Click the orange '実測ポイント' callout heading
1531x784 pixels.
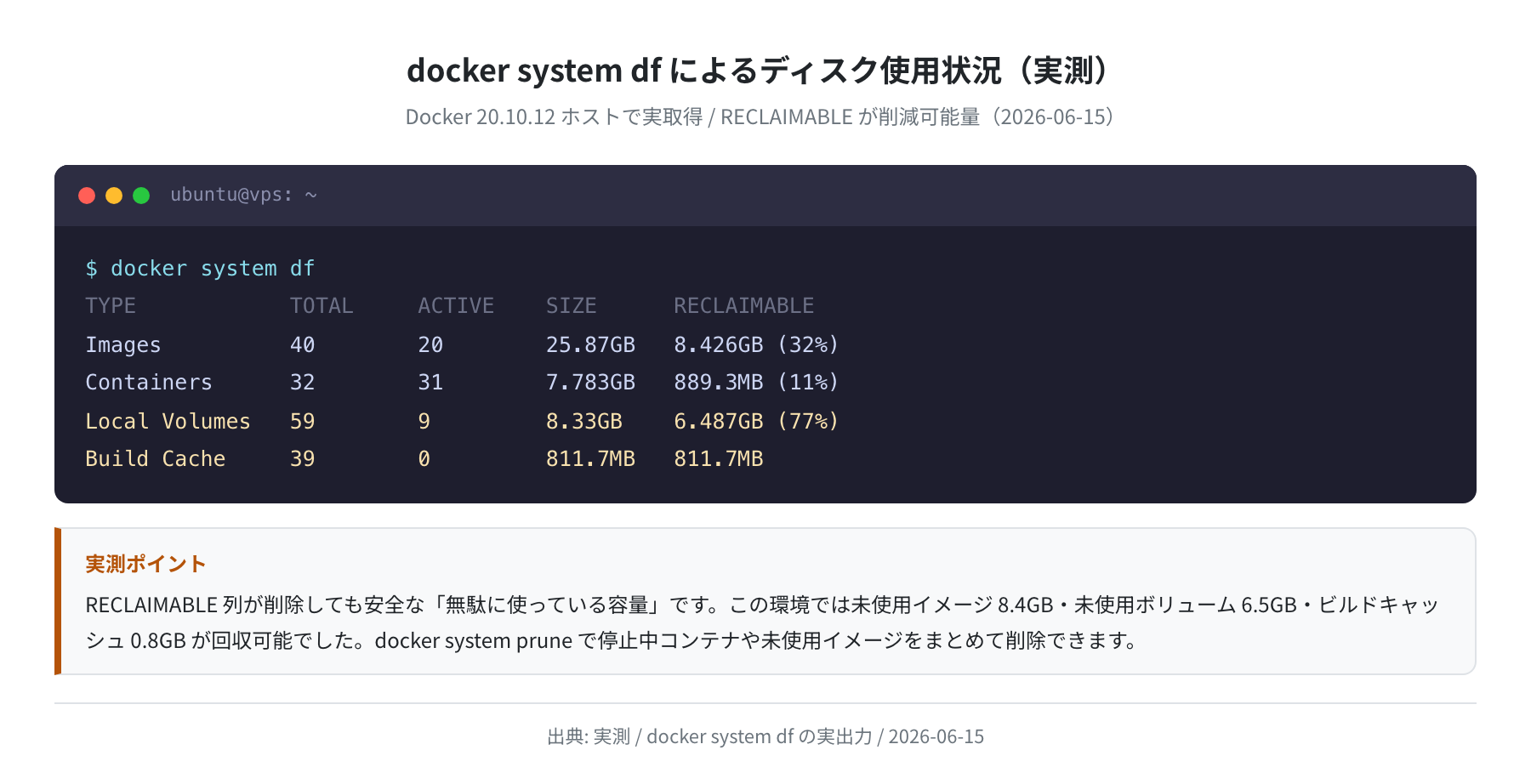pyautogui.click(x=145, y=565)
